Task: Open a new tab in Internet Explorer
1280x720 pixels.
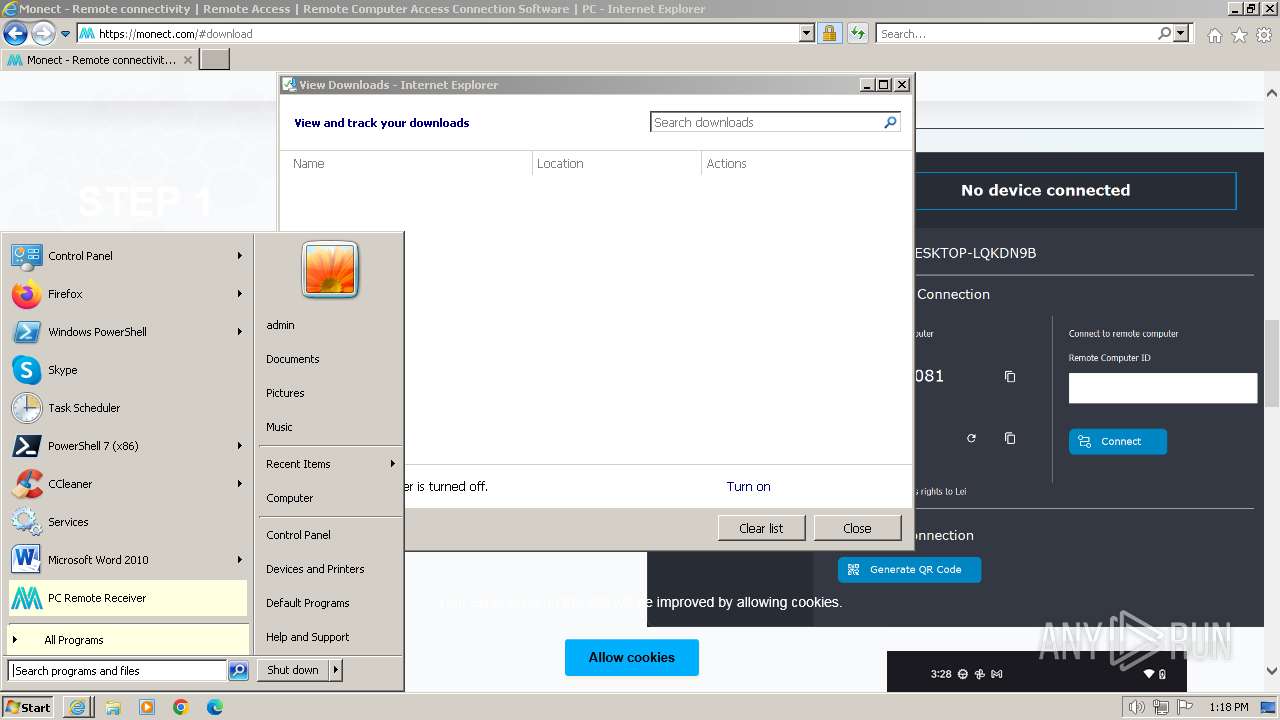Action: (215, 60)
